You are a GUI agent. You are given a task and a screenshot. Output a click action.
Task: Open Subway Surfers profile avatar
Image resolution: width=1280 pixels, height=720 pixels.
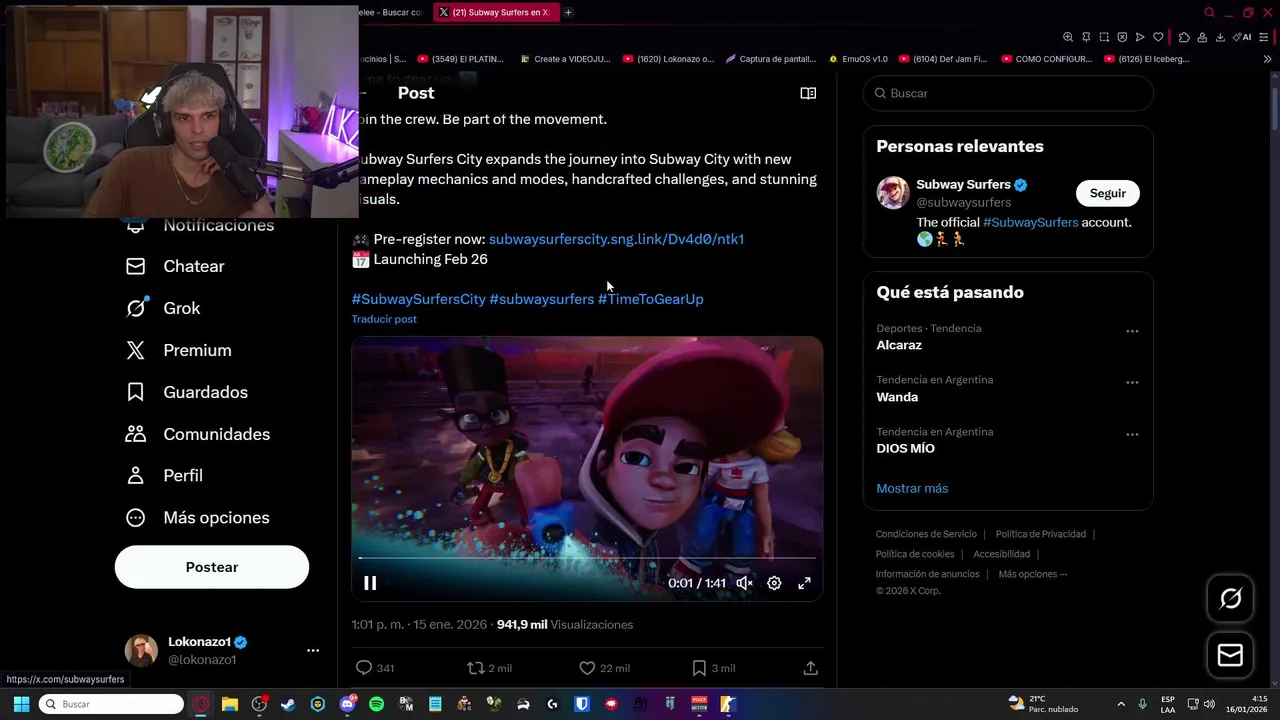893,193
